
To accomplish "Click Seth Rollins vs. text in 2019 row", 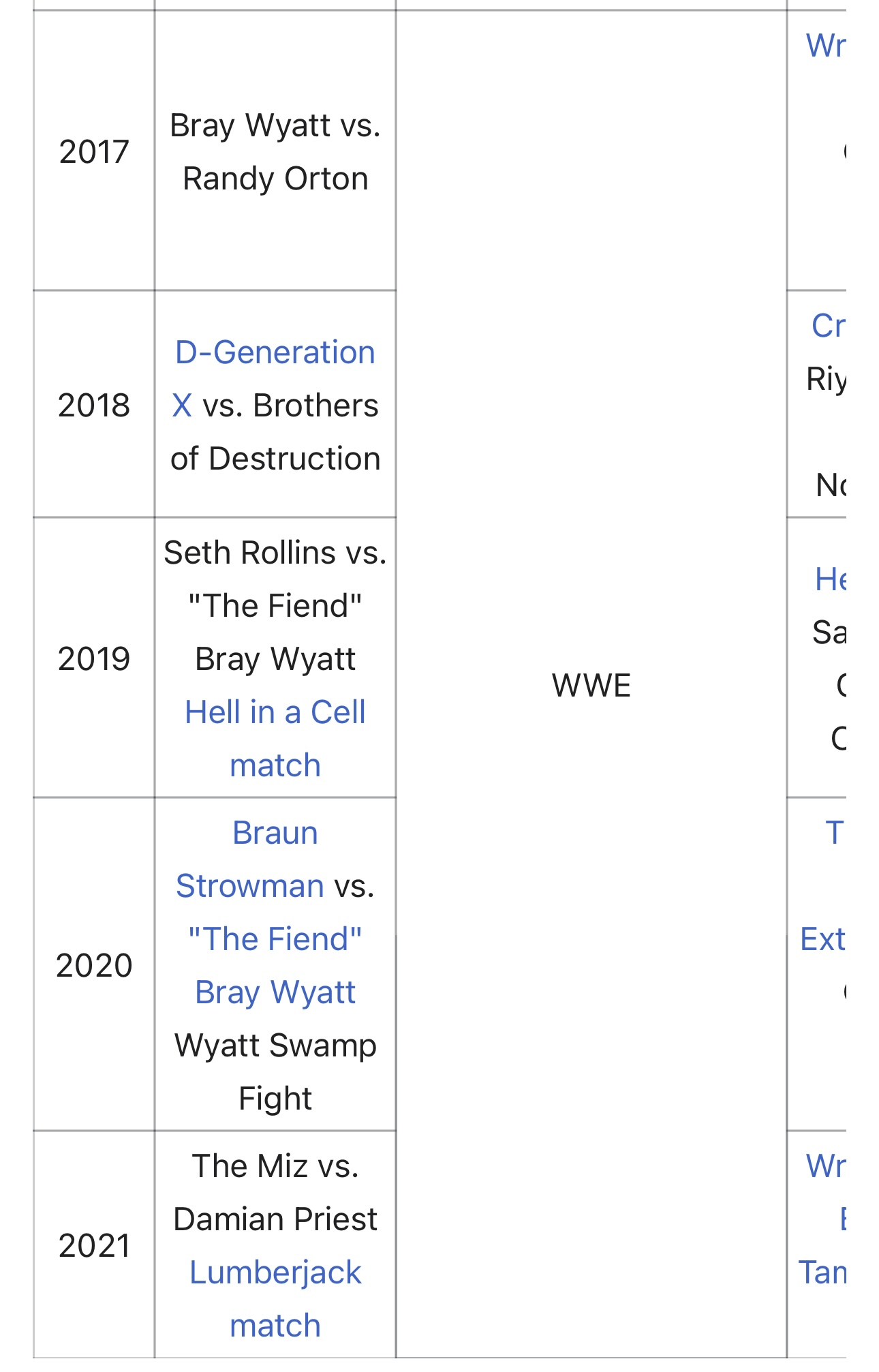I will (275, 552).
